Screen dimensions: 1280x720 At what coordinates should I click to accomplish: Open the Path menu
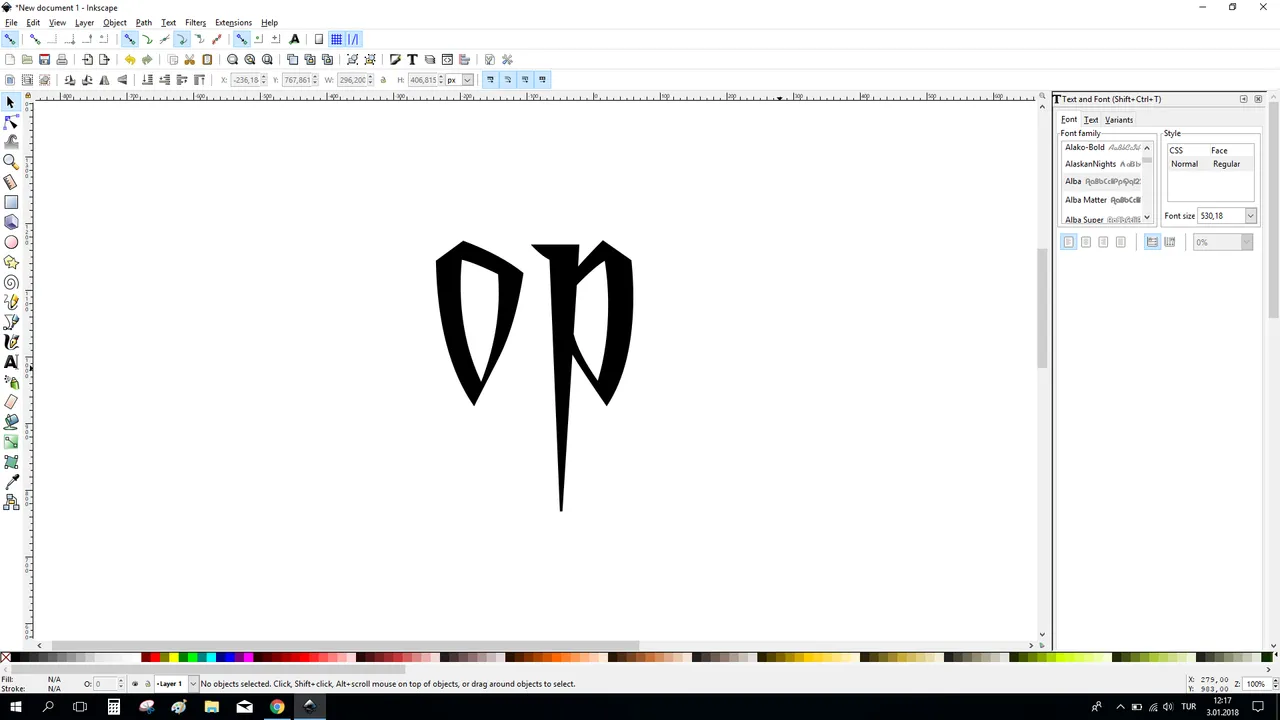(x=144, y=22)
